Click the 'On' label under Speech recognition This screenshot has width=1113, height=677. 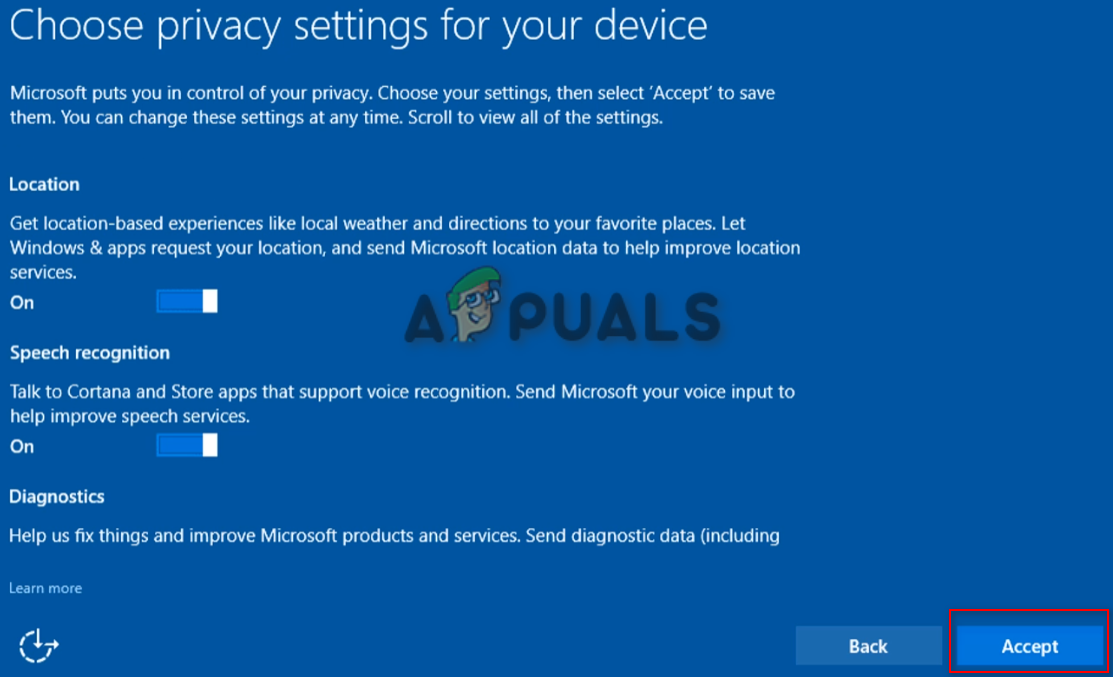[x=21, y=446]
